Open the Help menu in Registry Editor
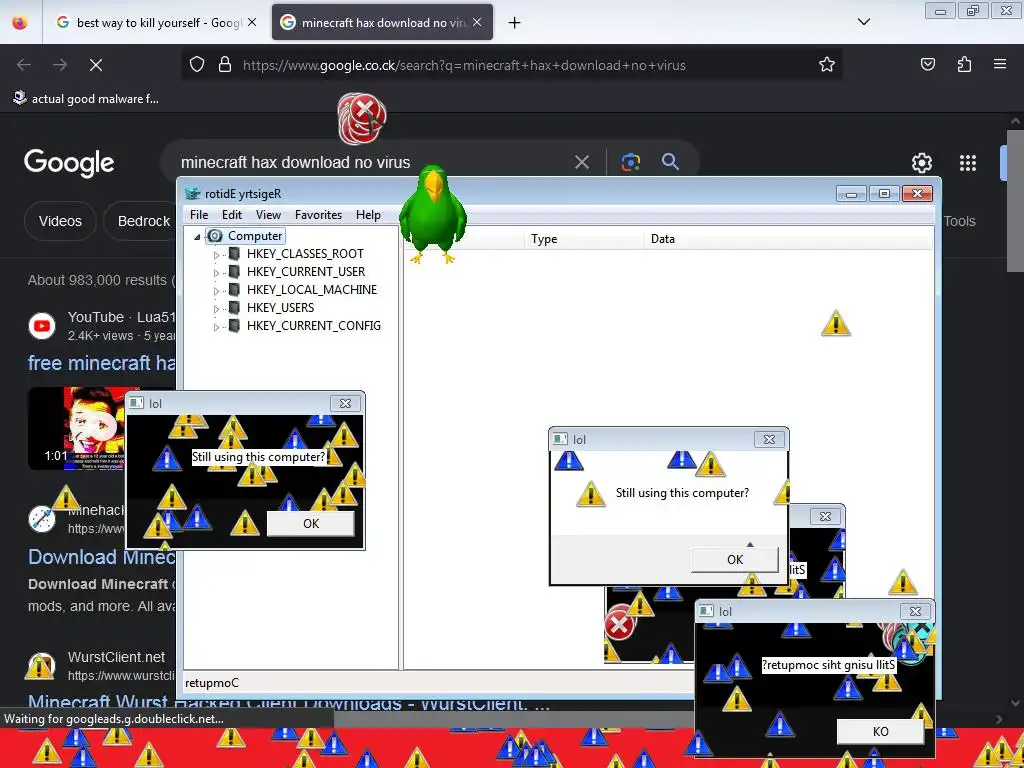 point(368,215)
